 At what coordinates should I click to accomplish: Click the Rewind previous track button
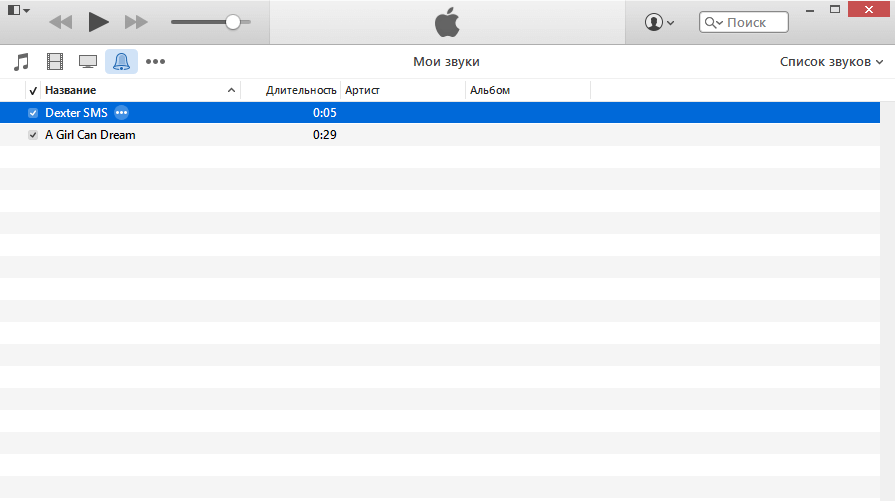pos(60,21)
